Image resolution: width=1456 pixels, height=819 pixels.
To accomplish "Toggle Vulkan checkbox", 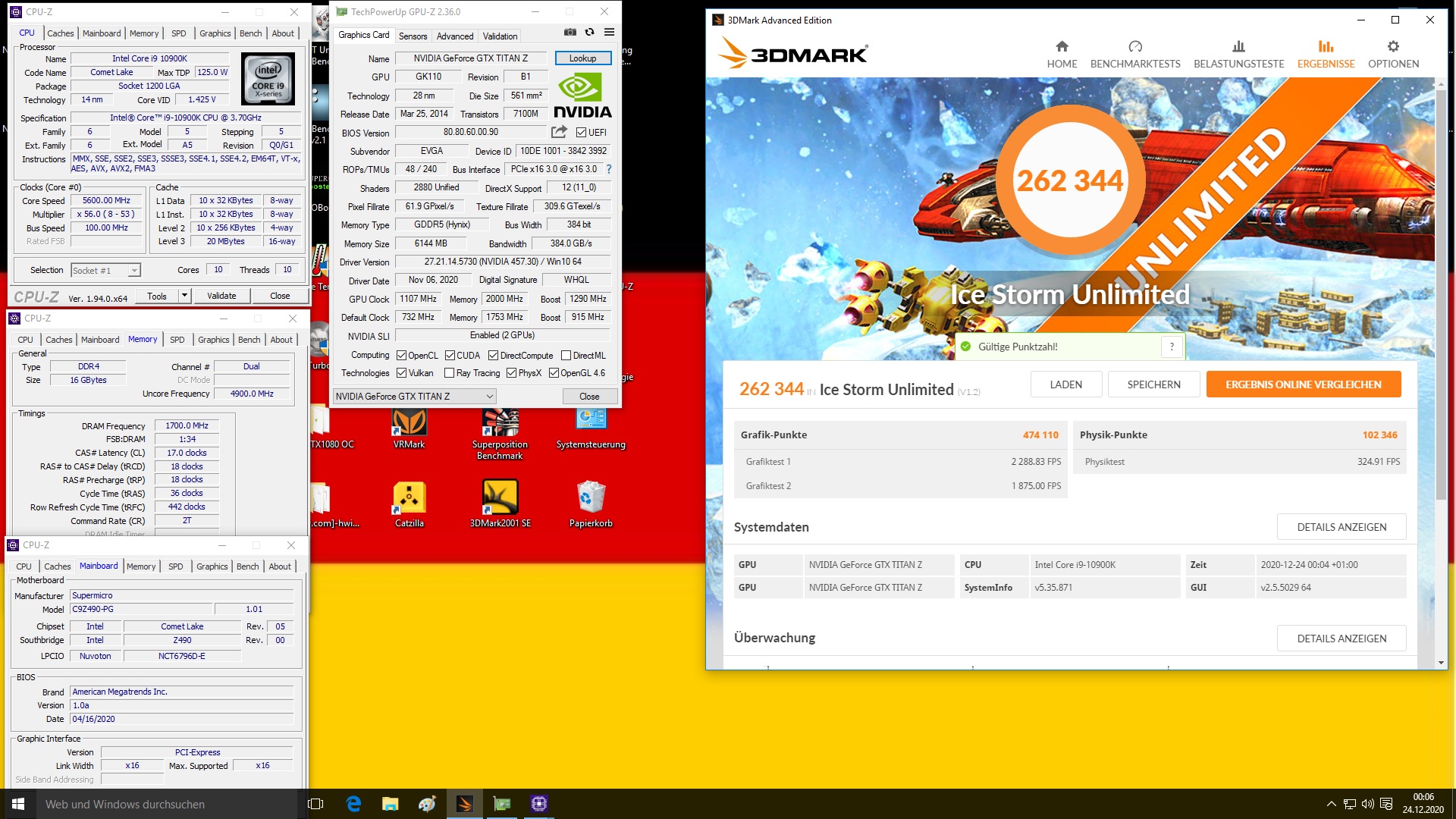I will pyautogui.click(x=401, y=373).
